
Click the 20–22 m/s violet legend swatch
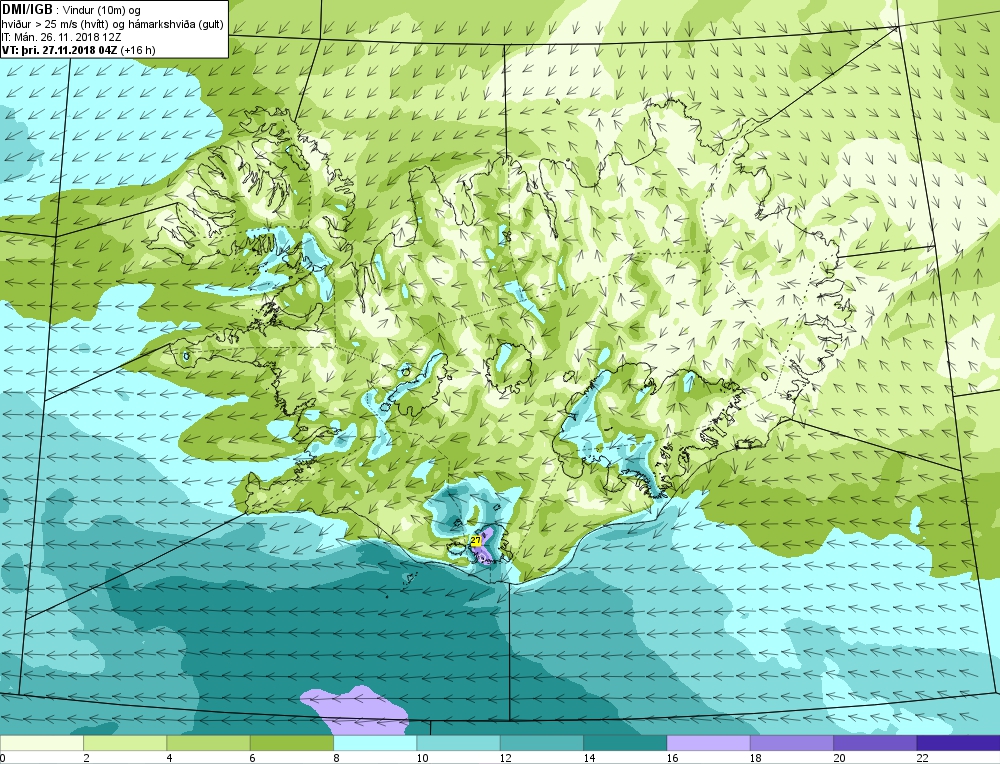coord(875,743)
